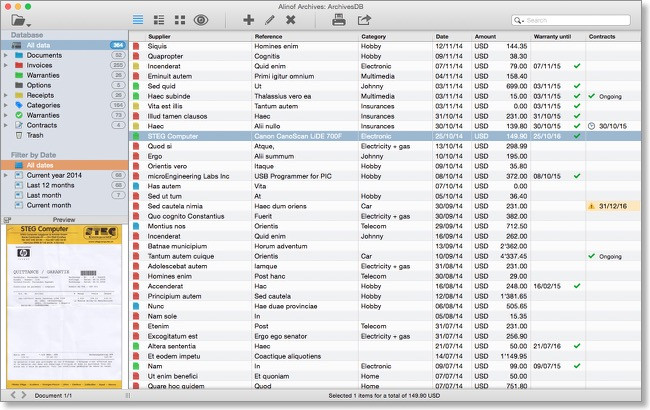
Task: Delete the selected entry with the X icon
Action: click(291, 19)
